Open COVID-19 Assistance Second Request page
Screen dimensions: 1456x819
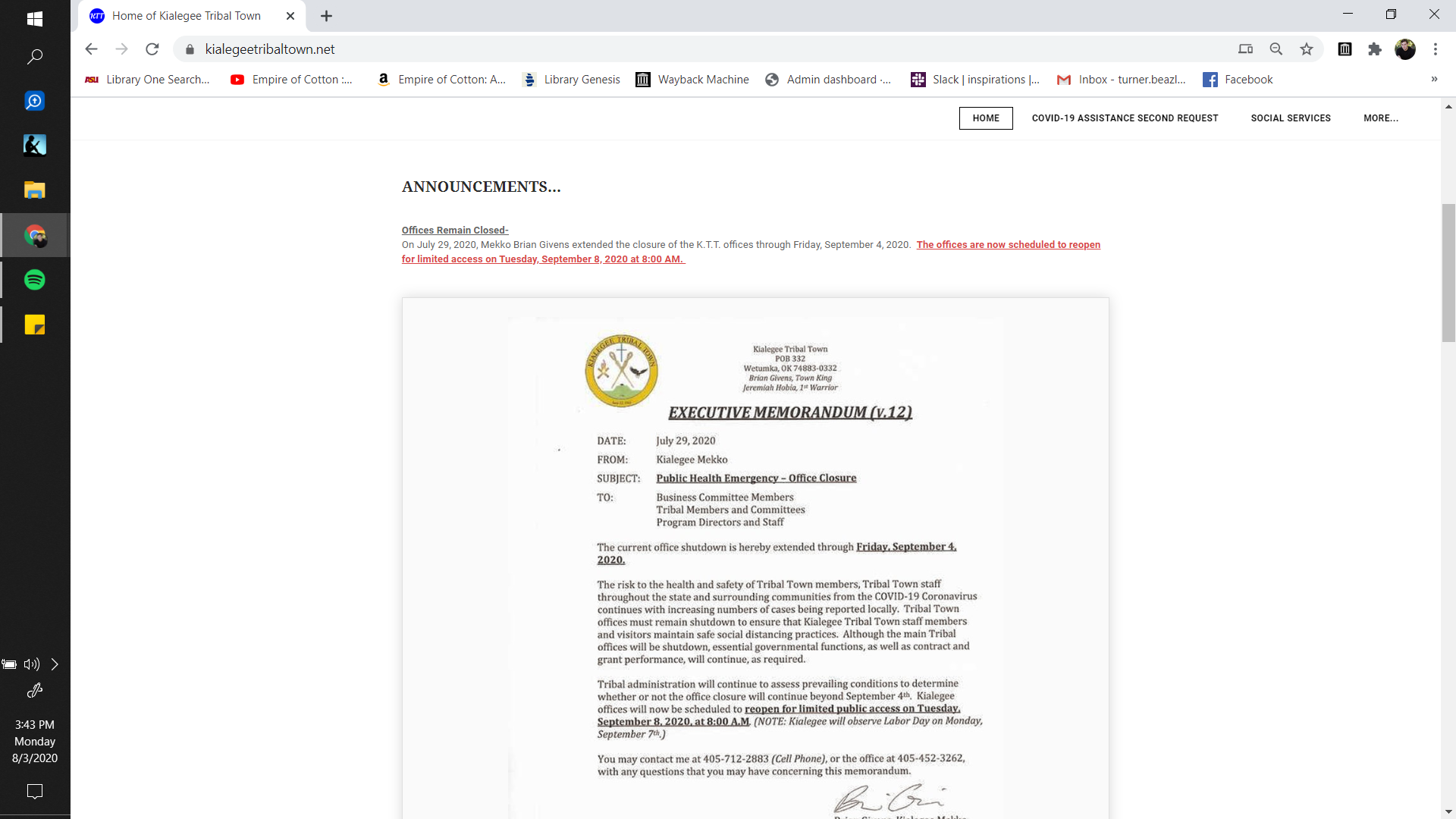click(1125, 118)
